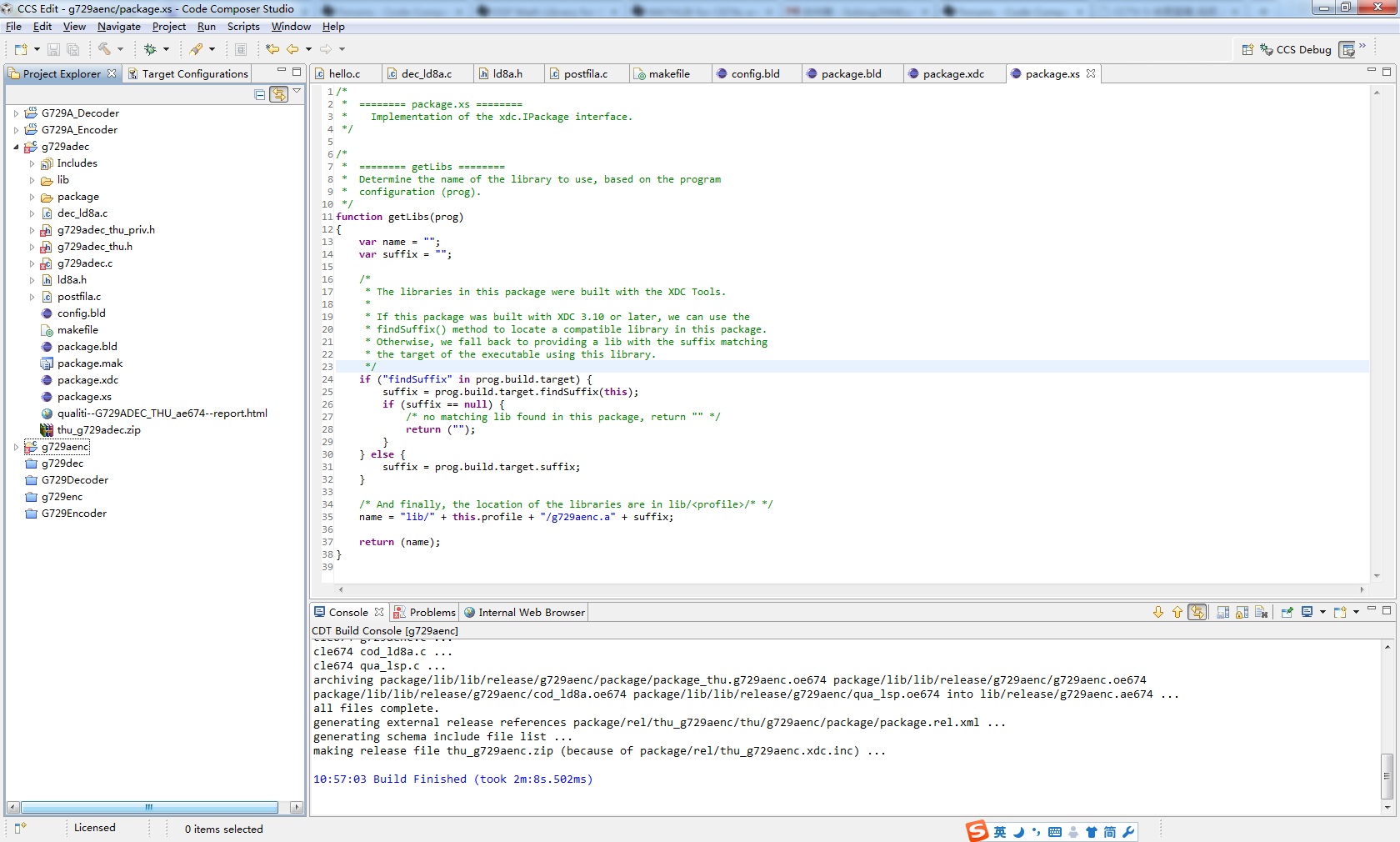Viewport: 1400px width, 842px height.
Task: Enable Link with Editor in Project Explorer
Action: (280, 95)
